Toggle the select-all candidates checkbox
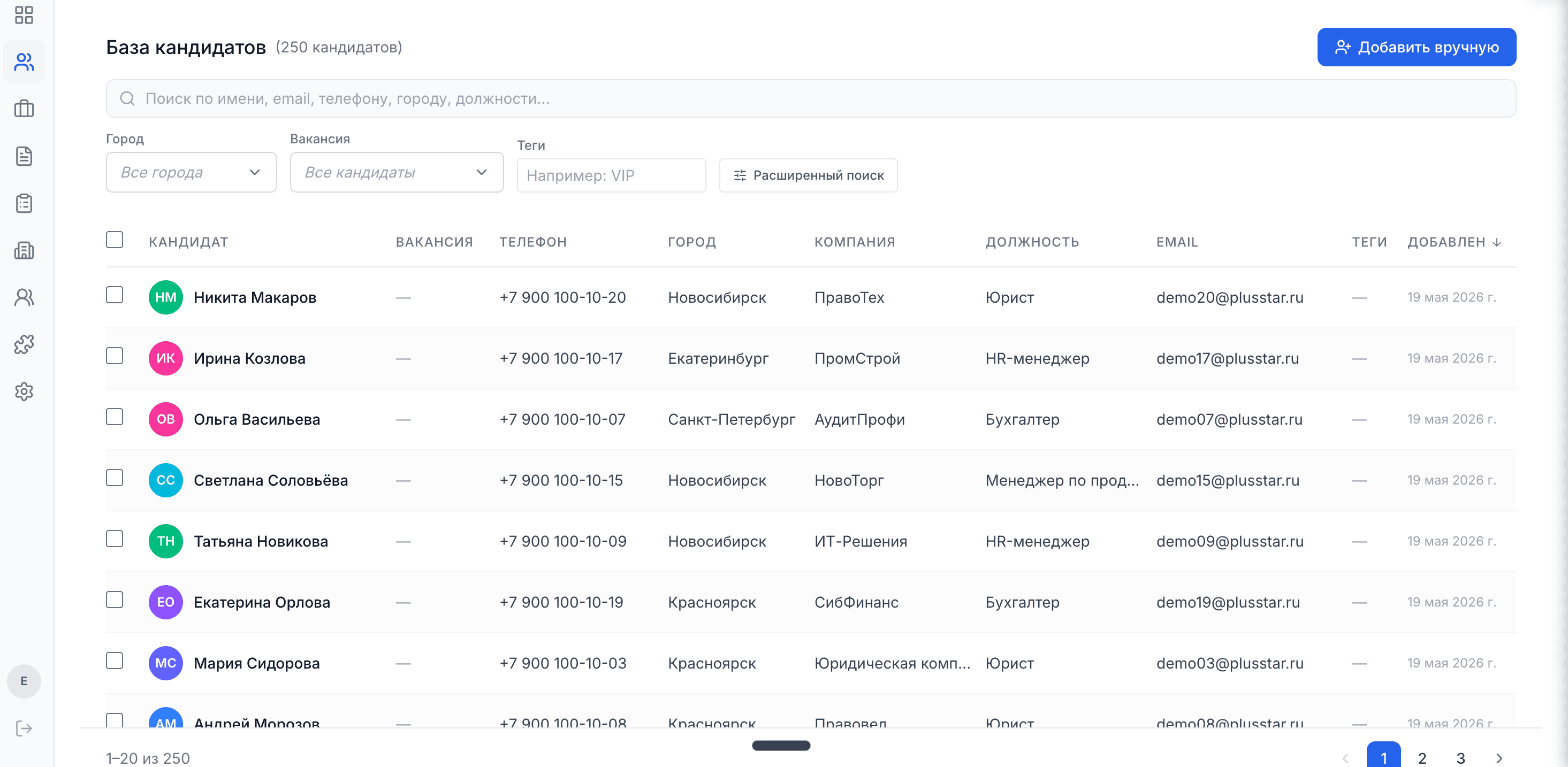The height and width of the screenshot is (767, 1568). (115, 240)
